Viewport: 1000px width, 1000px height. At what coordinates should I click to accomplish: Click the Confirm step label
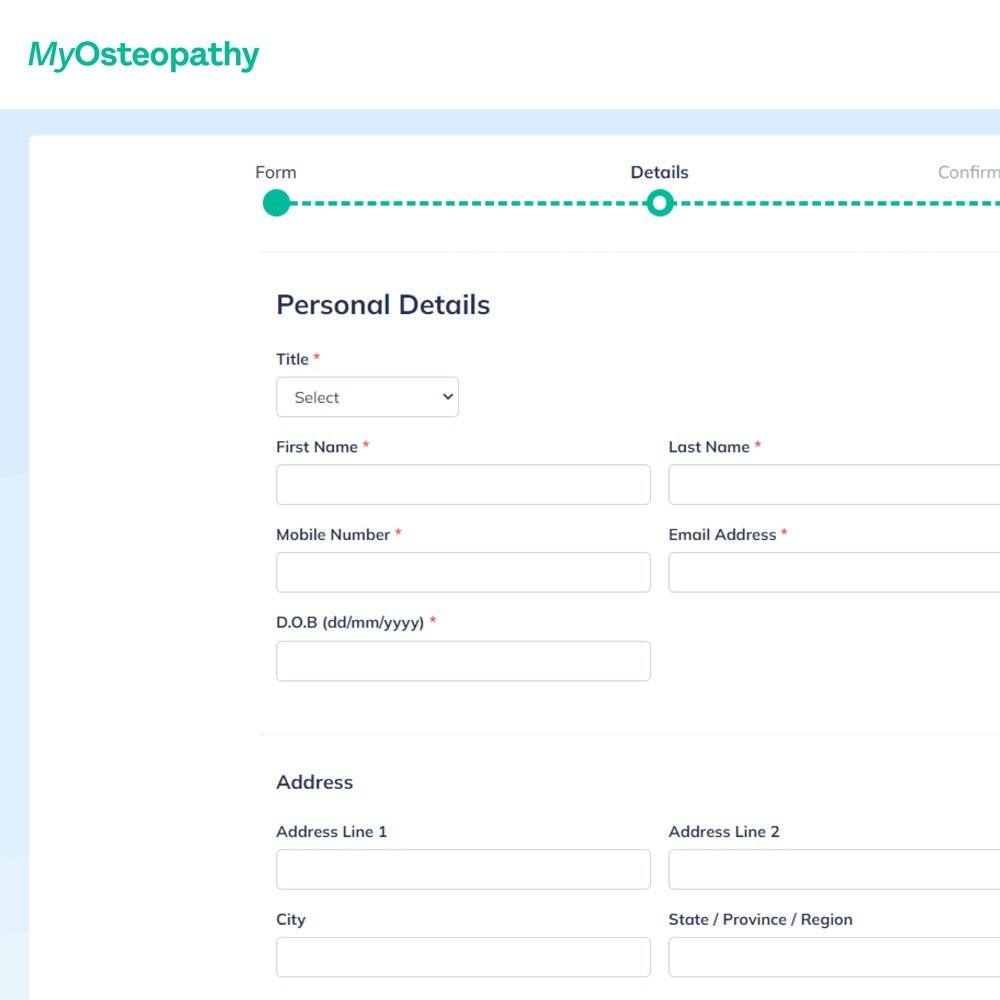[968, 172]
